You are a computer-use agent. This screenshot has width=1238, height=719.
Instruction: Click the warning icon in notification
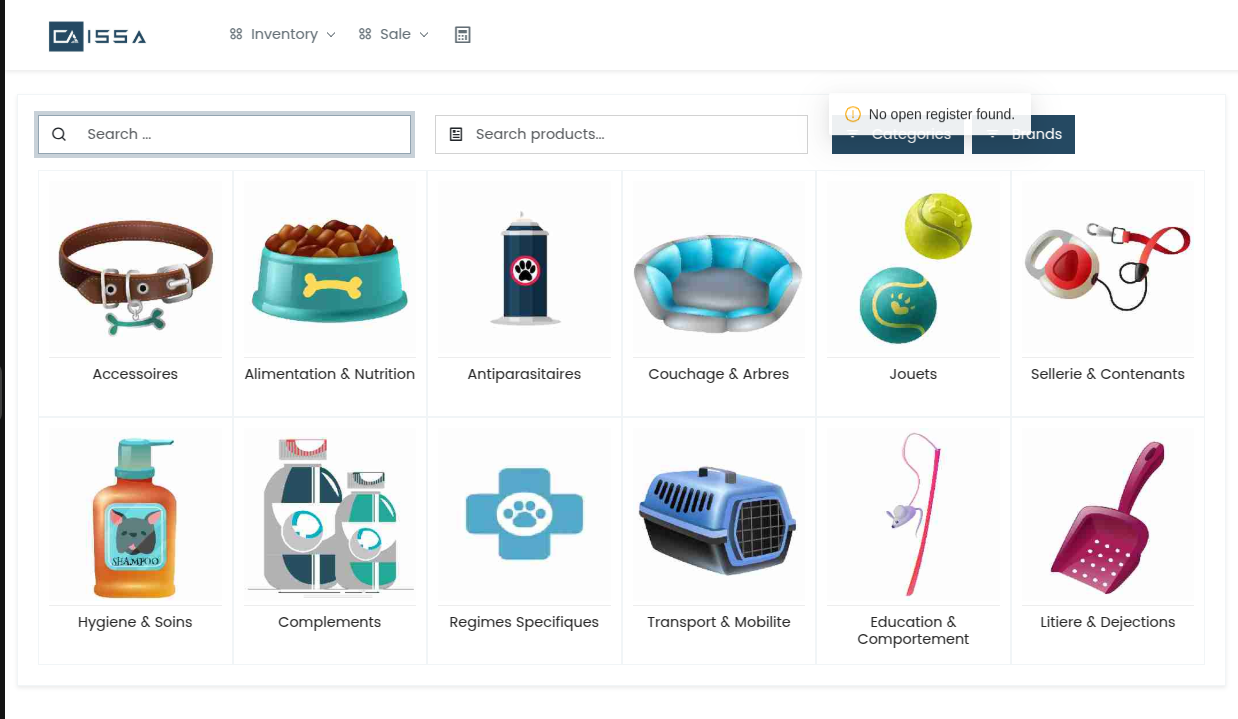click(853, 114)
